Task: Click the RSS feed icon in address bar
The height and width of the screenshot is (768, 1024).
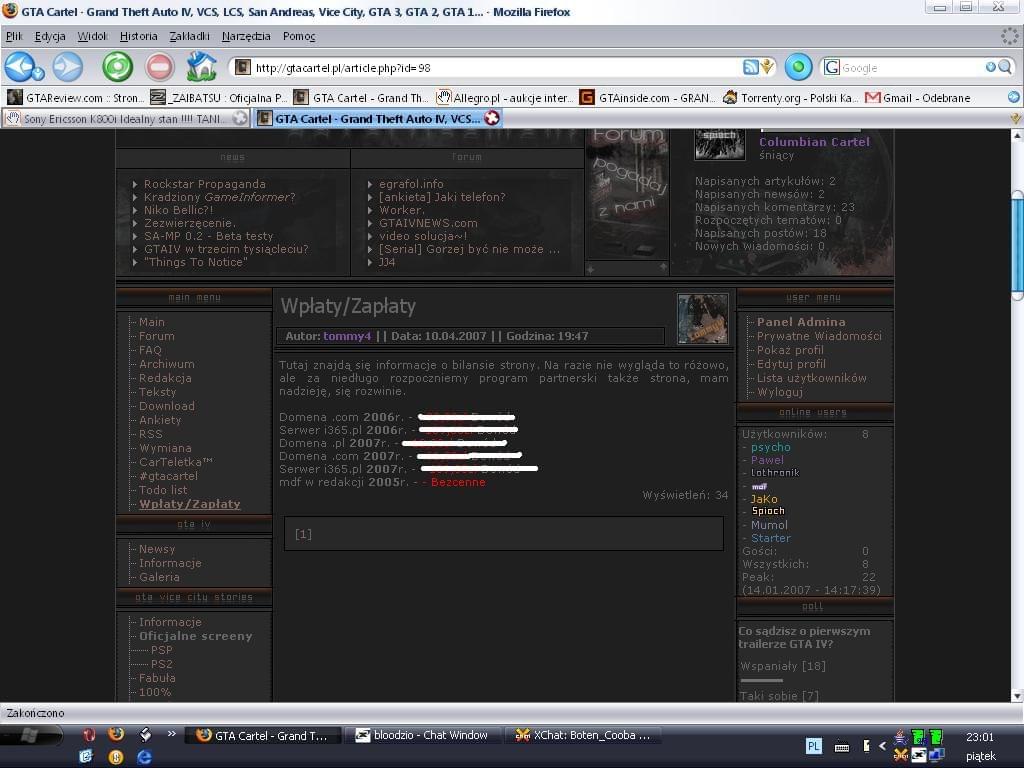Action: (751, 67)
